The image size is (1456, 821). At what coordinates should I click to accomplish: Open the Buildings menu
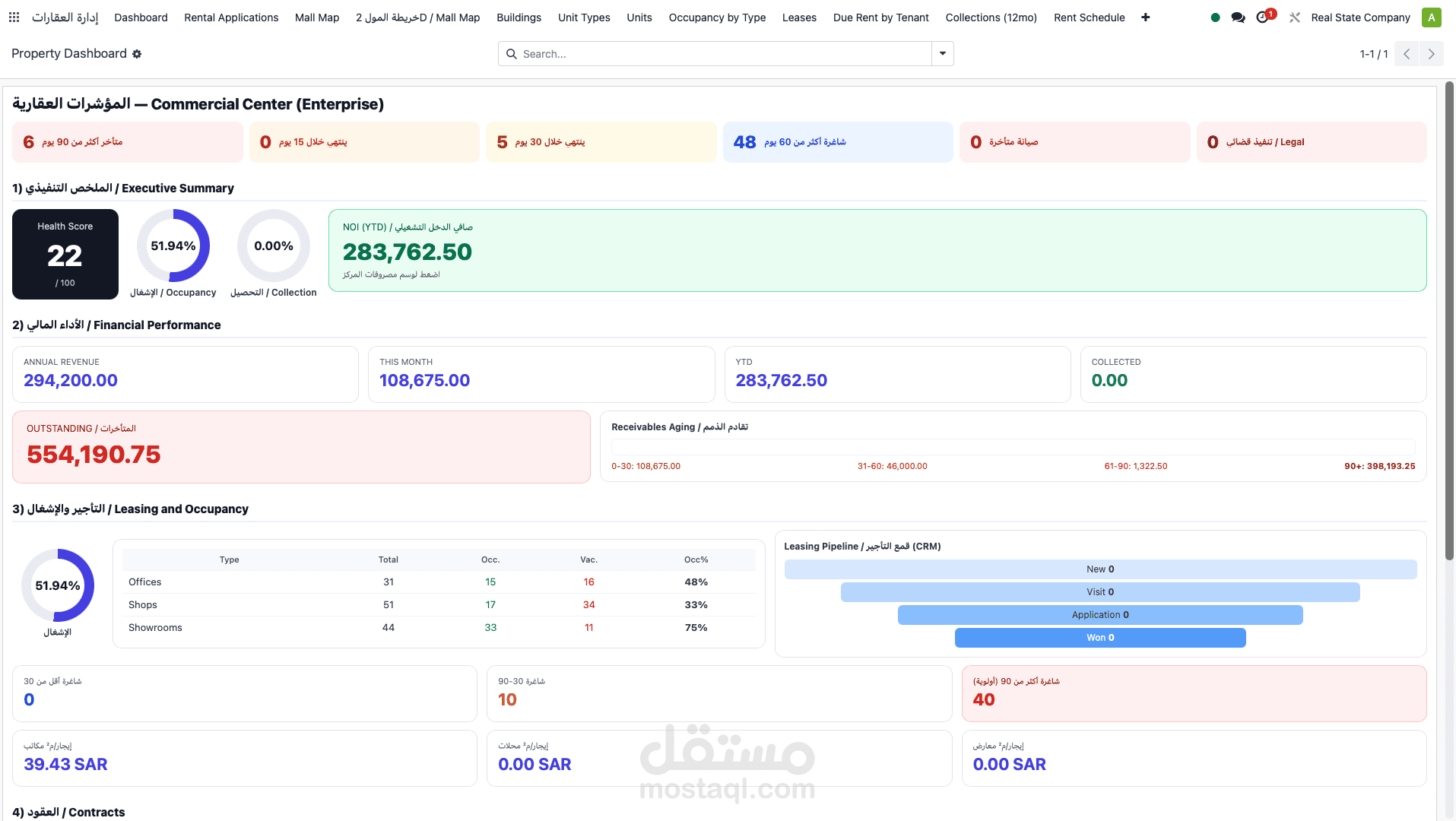coord(519,17)
